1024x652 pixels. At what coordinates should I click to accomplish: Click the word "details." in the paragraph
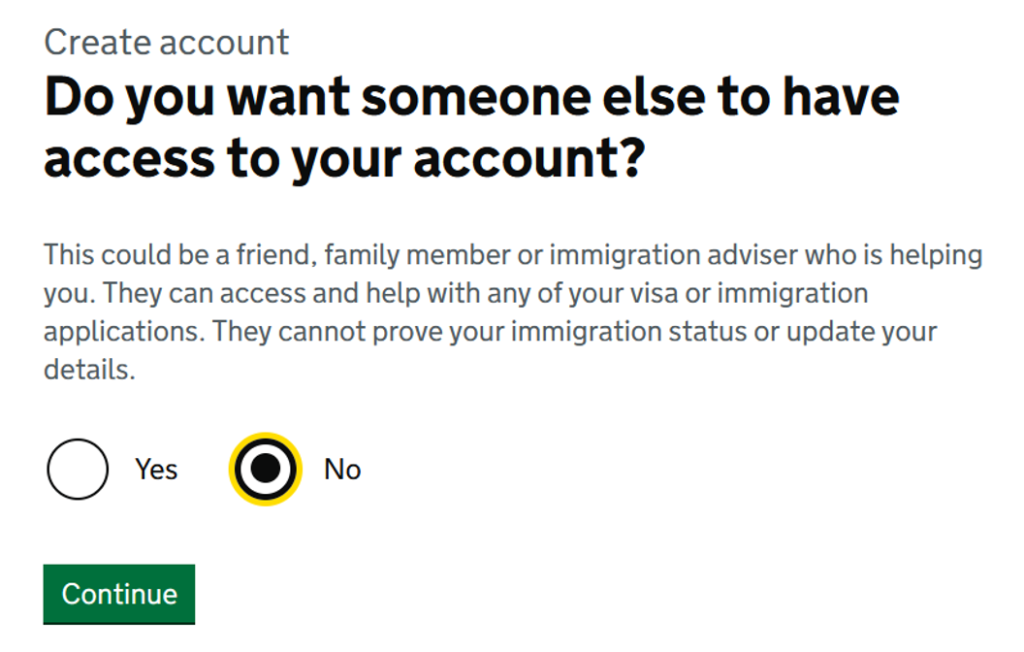tap(89, 370)
